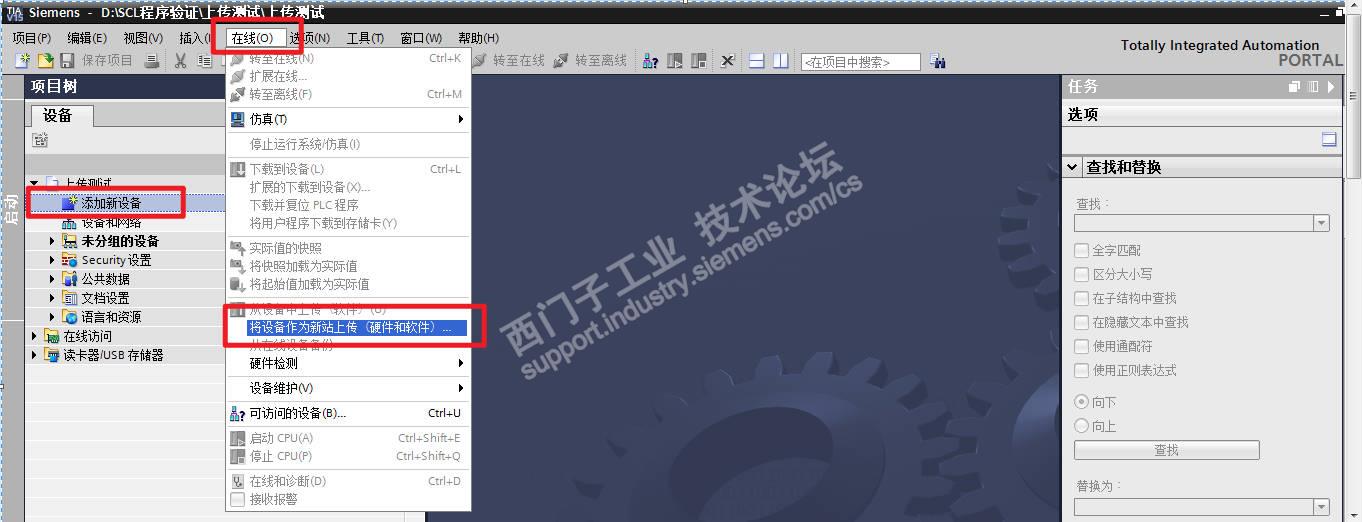Click the 保存项目 save button

(98, 61)
